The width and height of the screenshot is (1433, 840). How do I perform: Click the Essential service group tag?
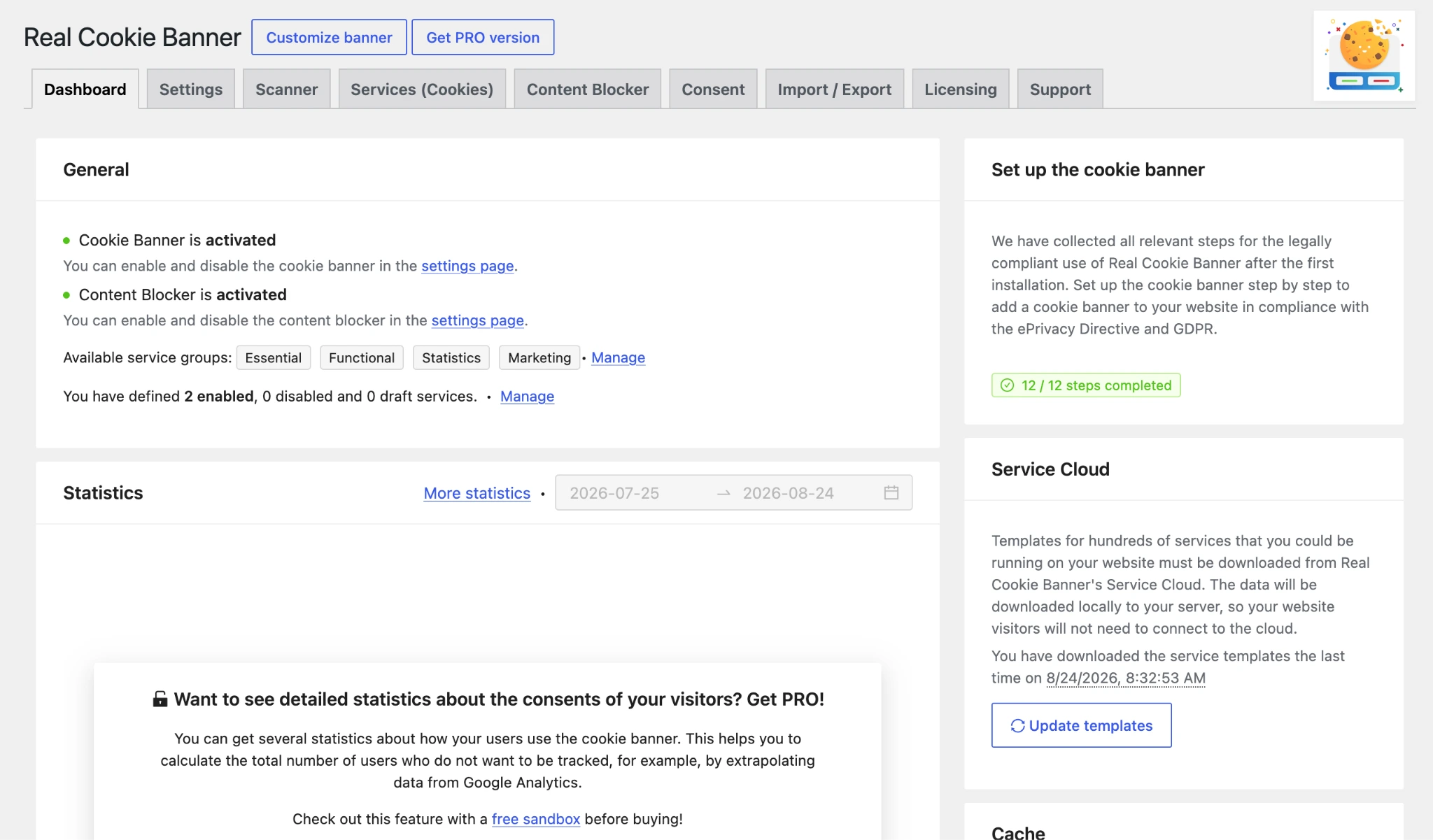point(273,357)
